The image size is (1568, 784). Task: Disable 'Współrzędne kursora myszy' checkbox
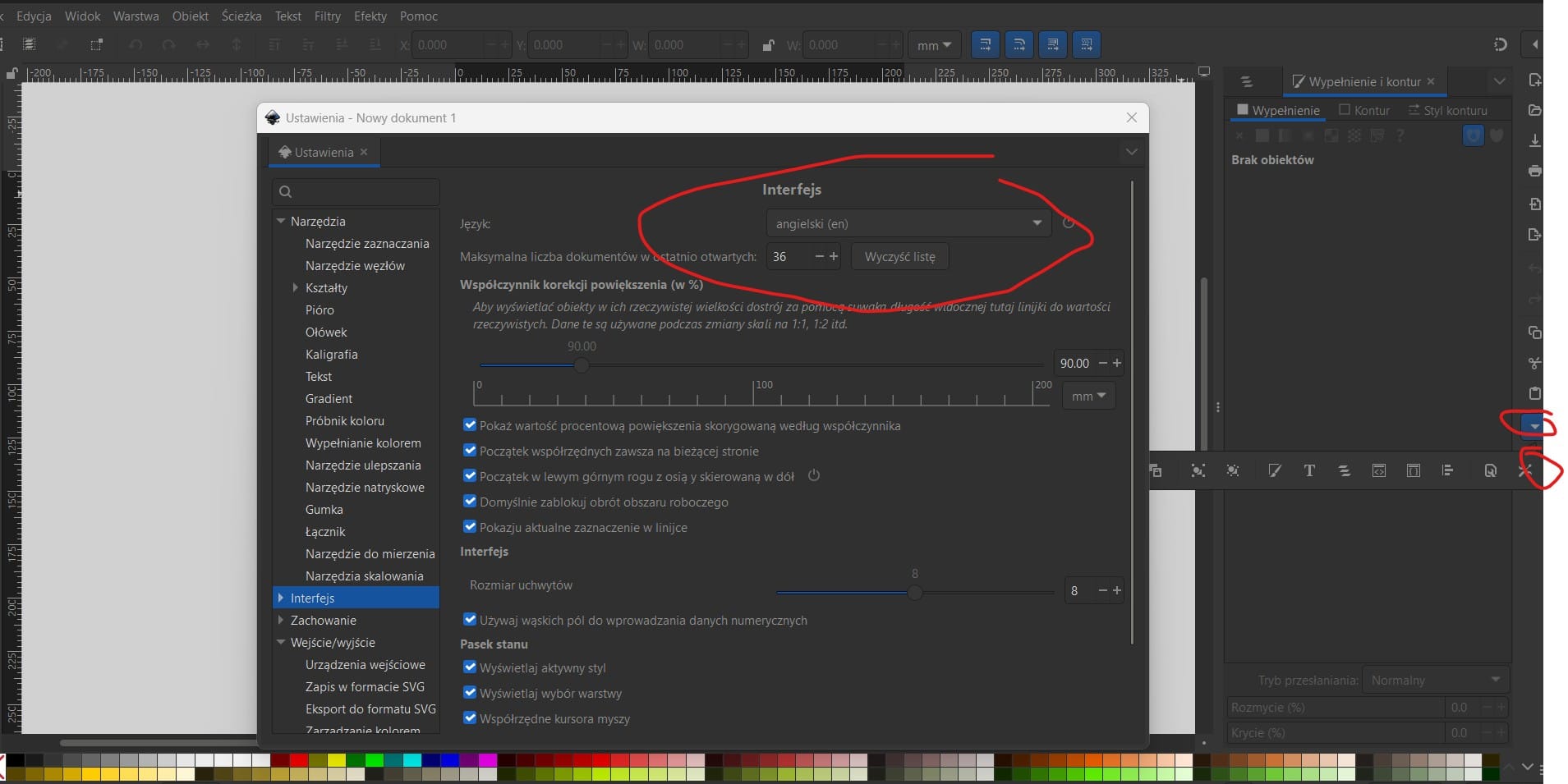(470, 718)
